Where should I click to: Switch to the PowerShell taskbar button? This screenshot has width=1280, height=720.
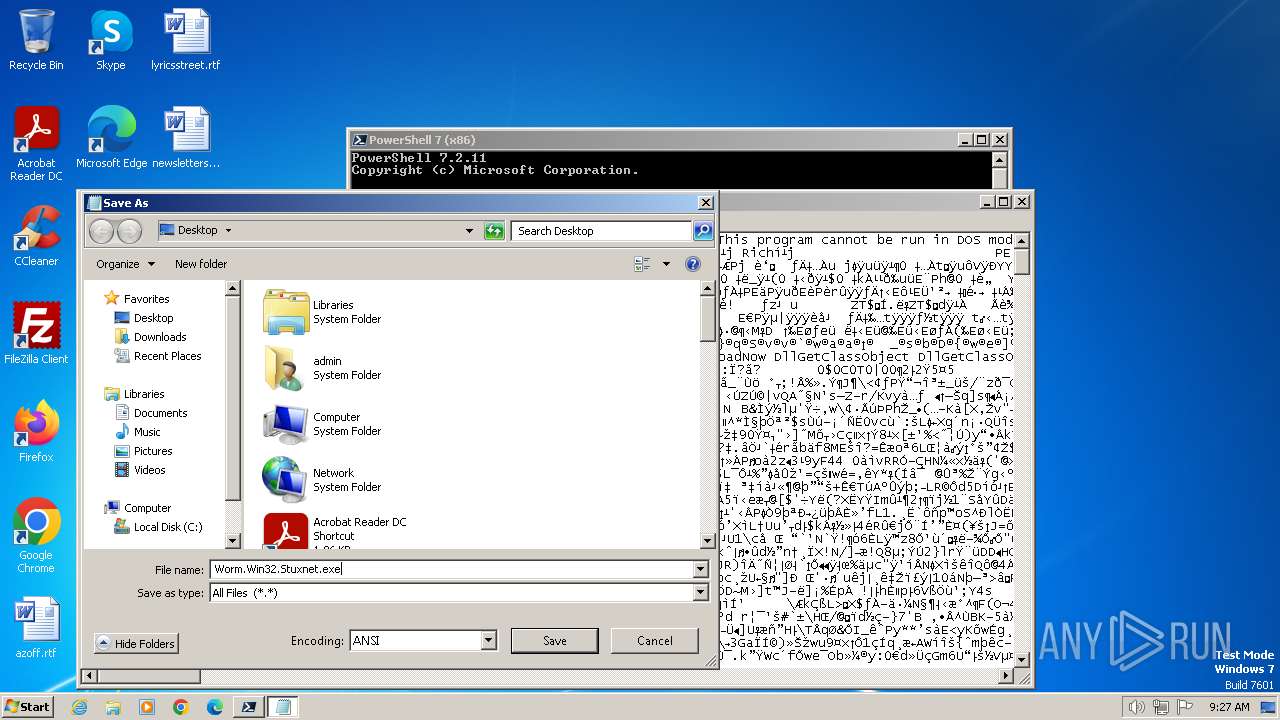coord(249,707)
